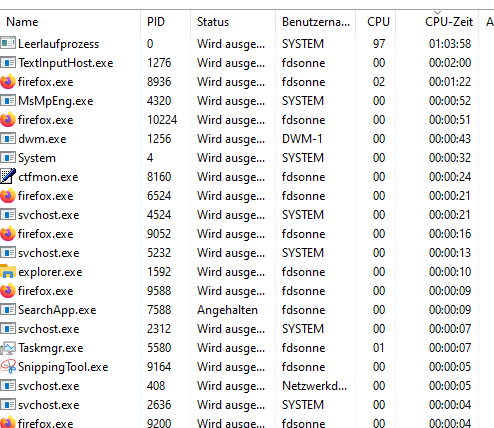This screenshot has width=494, height=428.
Task: Click the DWM-1 user name cell
Action: pos(302,139)
